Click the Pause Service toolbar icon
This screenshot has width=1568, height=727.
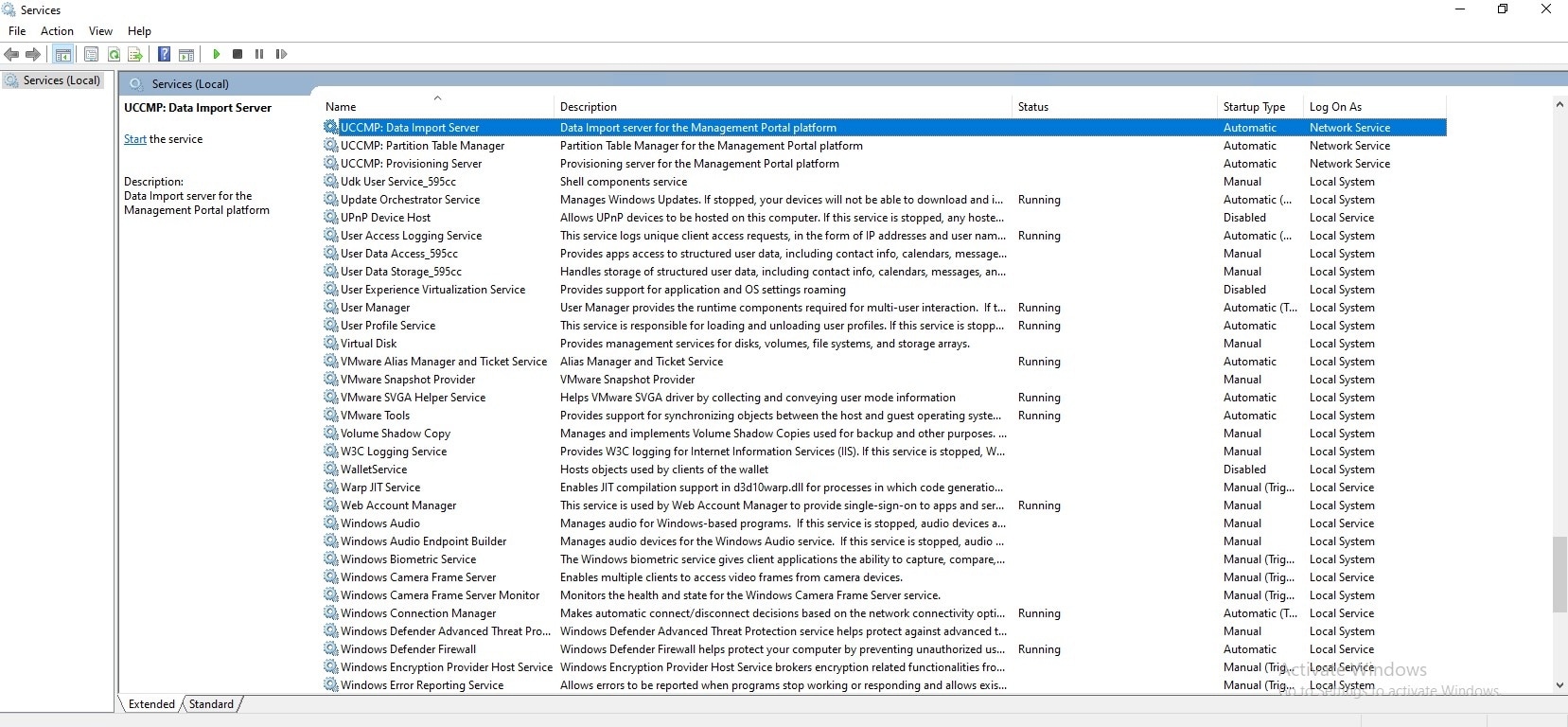pos(259,55)
